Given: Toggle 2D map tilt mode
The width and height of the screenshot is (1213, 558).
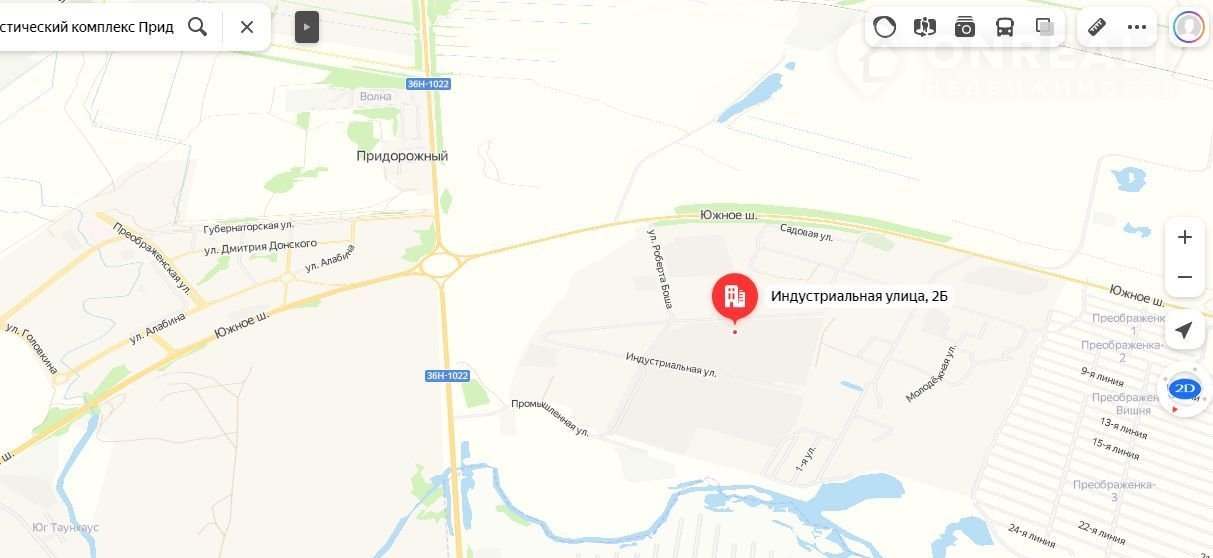Looking at the screenshot, I should point(1184,388).
